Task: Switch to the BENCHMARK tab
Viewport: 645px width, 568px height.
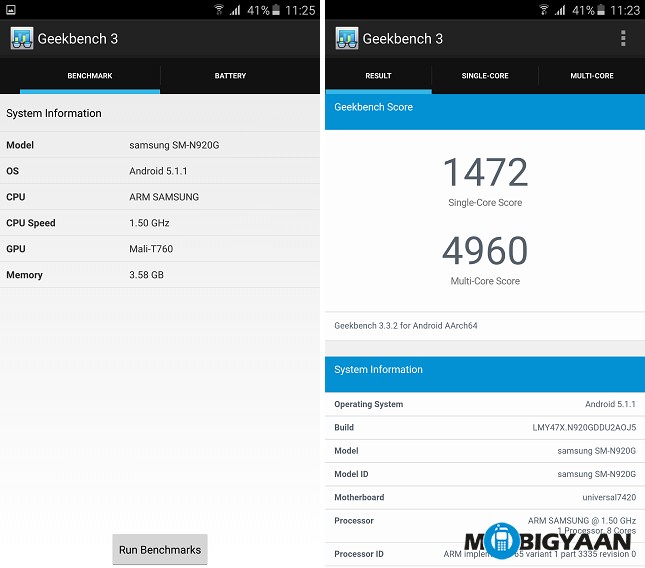Action: tap(90, 76)
